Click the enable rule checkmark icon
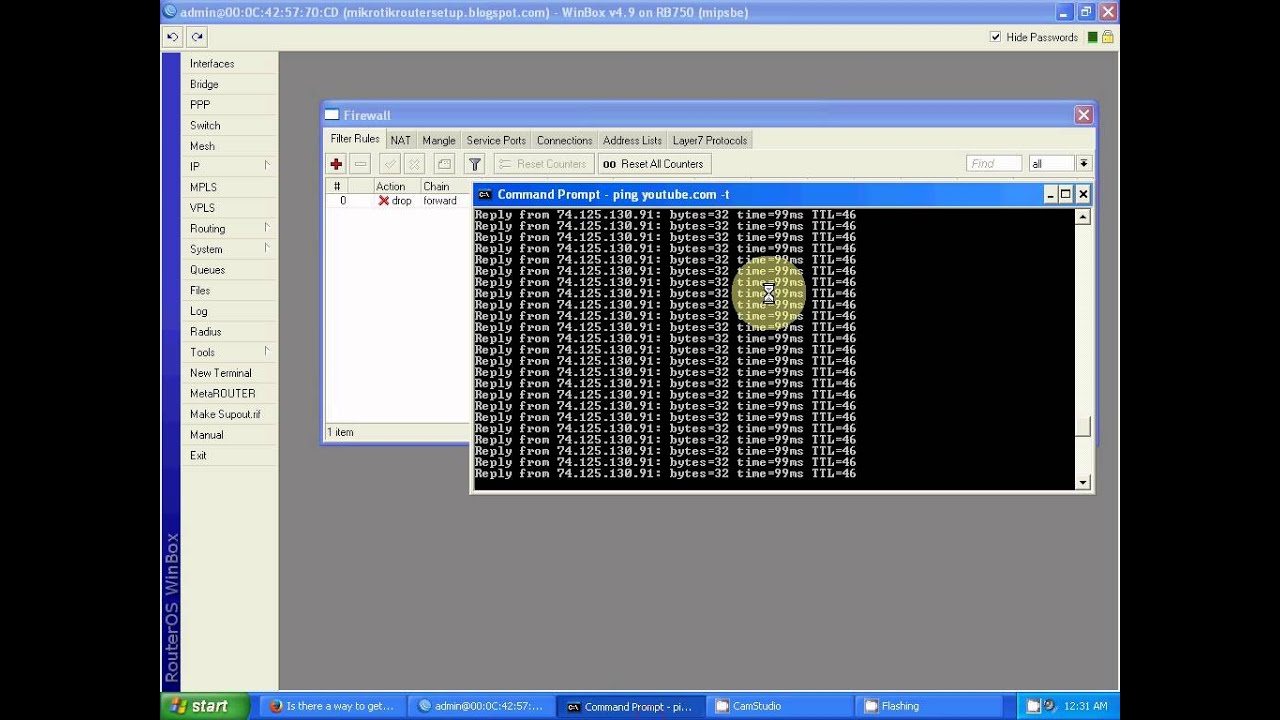Viewport: 1280px width, 720px height. 390,164
